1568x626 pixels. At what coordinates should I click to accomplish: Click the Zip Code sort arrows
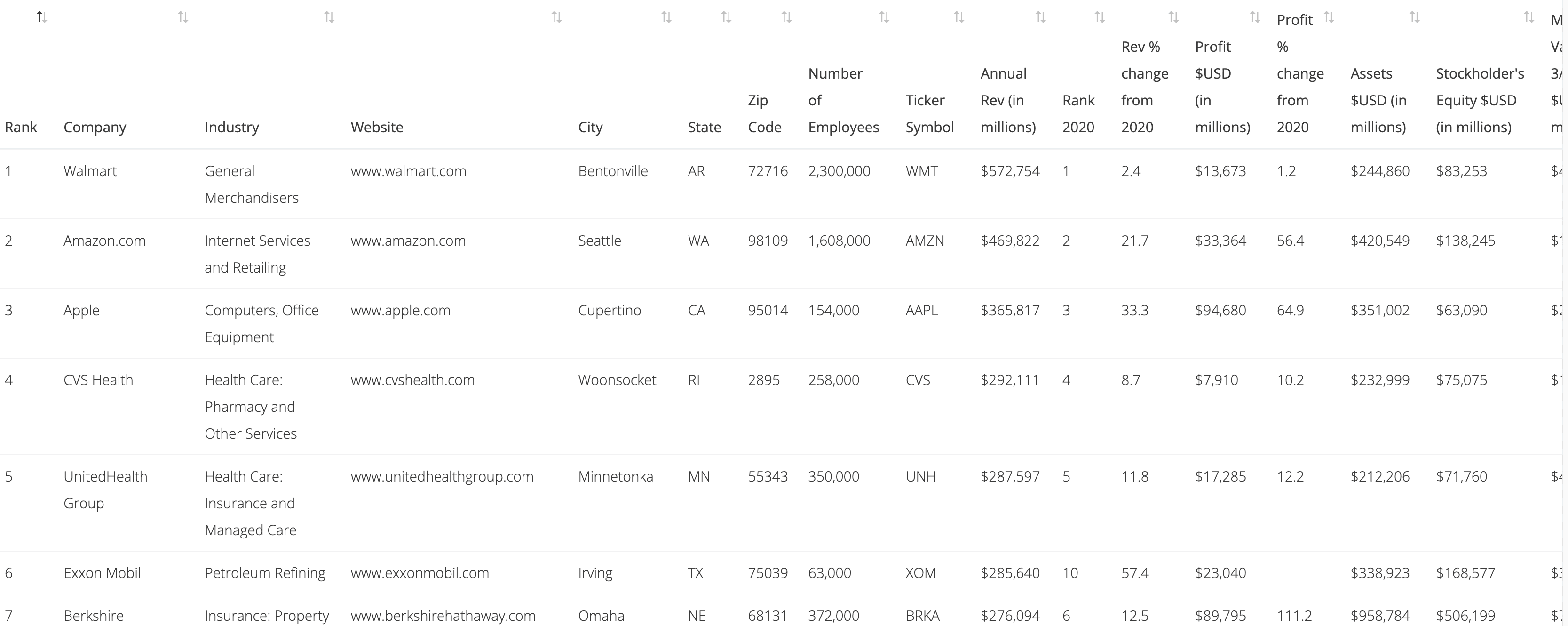(x=785, y=17)
